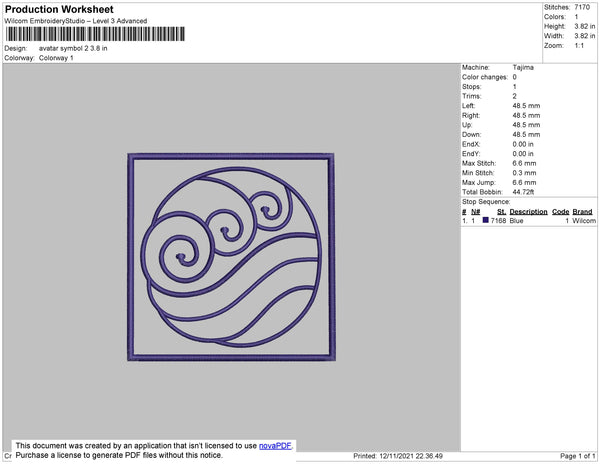Click the Height value 3.82 in
600x464 pixels.
(x=584, y=26)
